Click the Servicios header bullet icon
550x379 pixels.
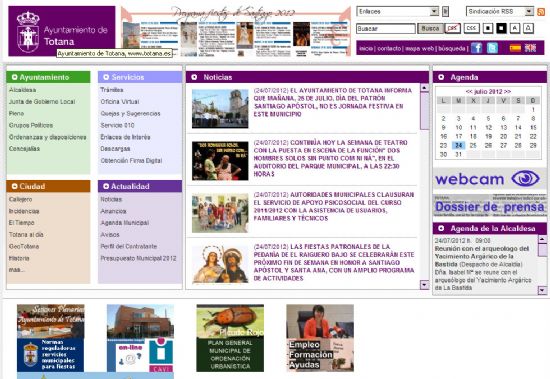106,77
